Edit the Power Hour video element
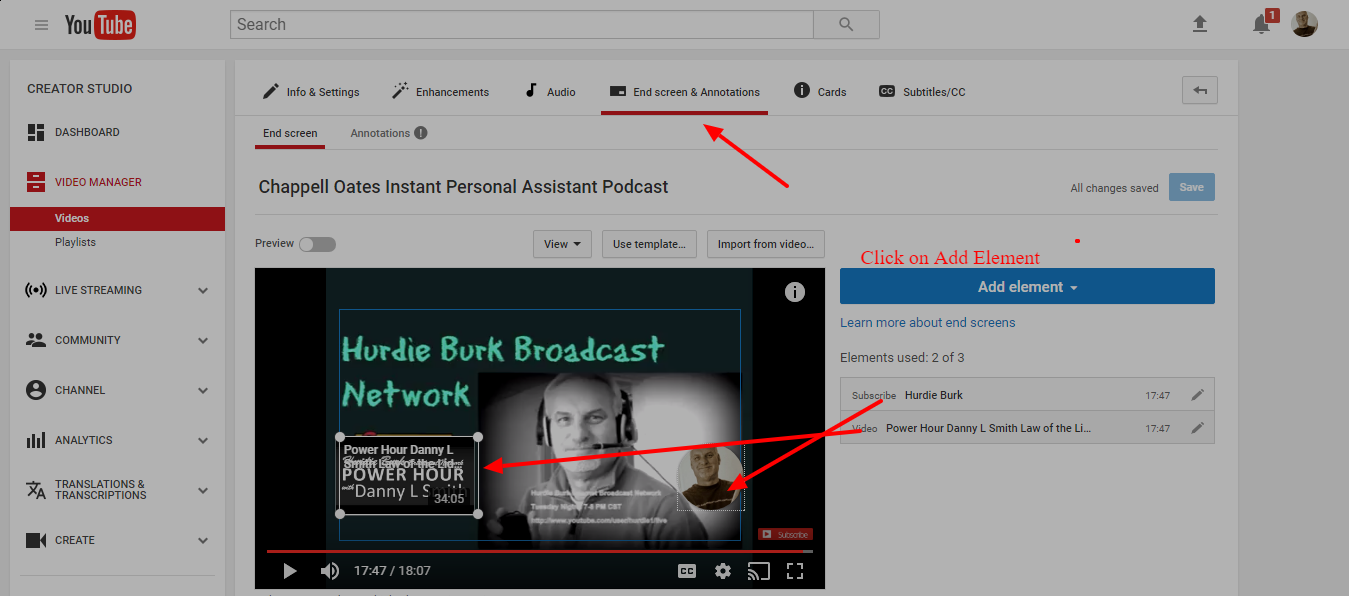Screen dimensions: 1349x596 pos(1197,428)
